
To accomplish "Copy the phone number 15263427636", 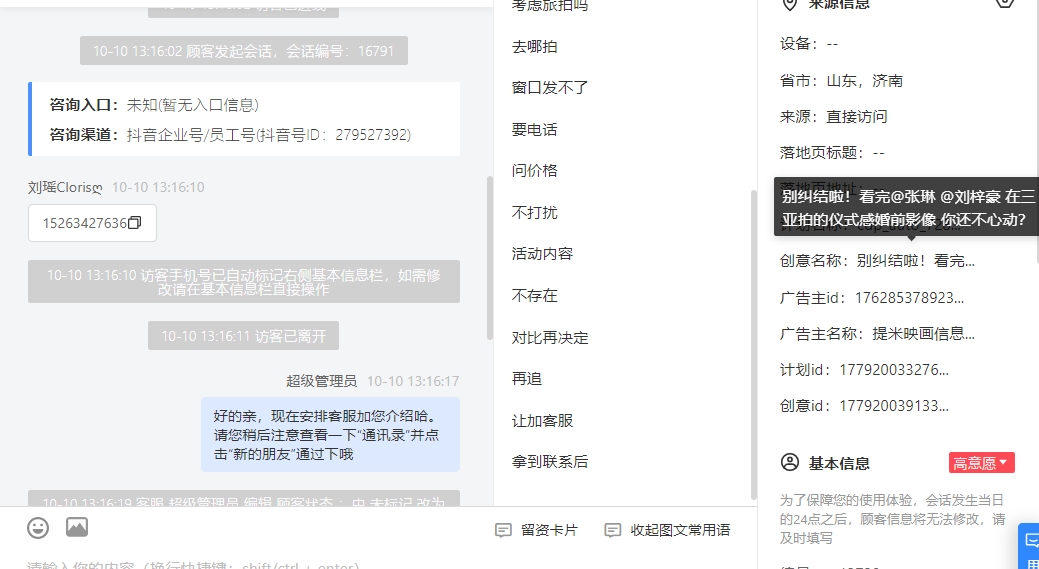I will (x=135, y=223).
